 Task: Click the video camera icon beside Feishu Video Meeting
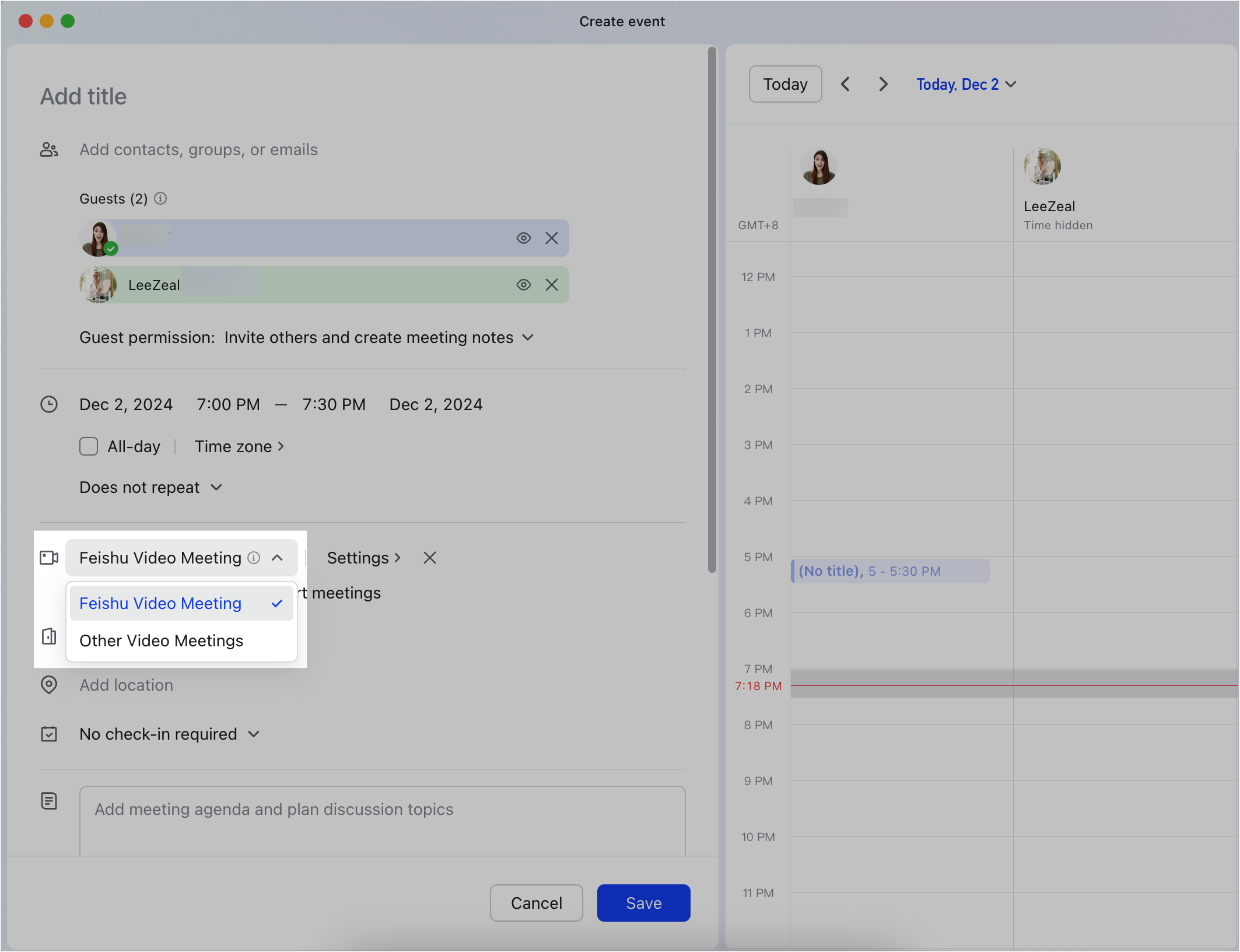click(49, 558)
